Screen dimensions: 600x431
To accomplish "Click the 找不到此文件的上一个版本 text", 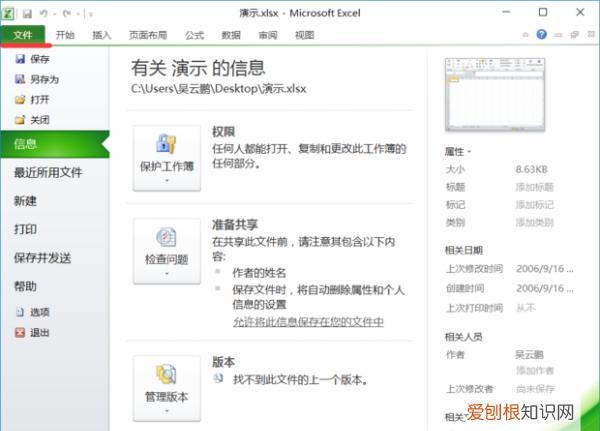I will tap(300, 380).
